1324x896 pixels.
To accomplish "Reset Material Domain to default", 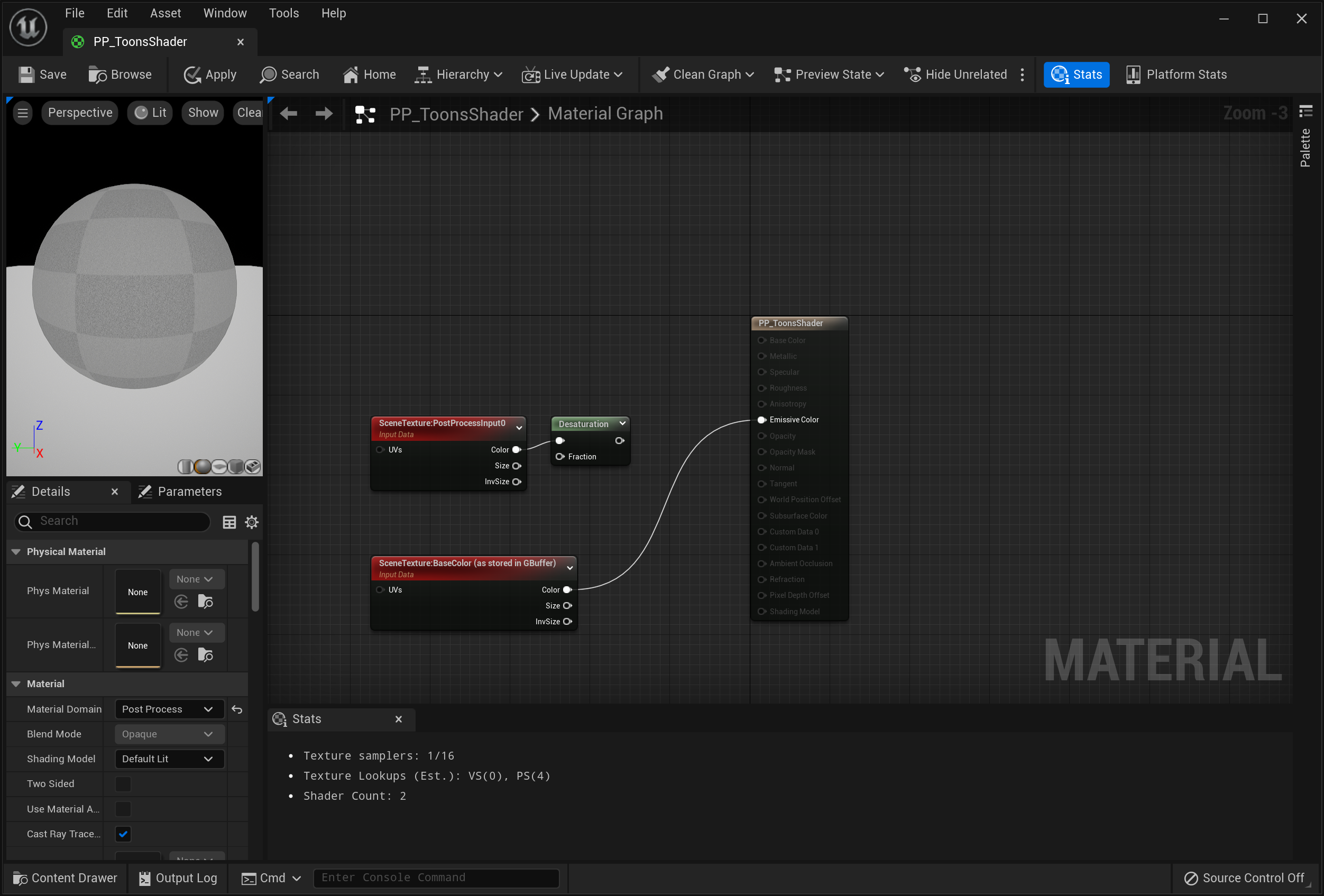I will pyautogui.click(x=237, y=709).
